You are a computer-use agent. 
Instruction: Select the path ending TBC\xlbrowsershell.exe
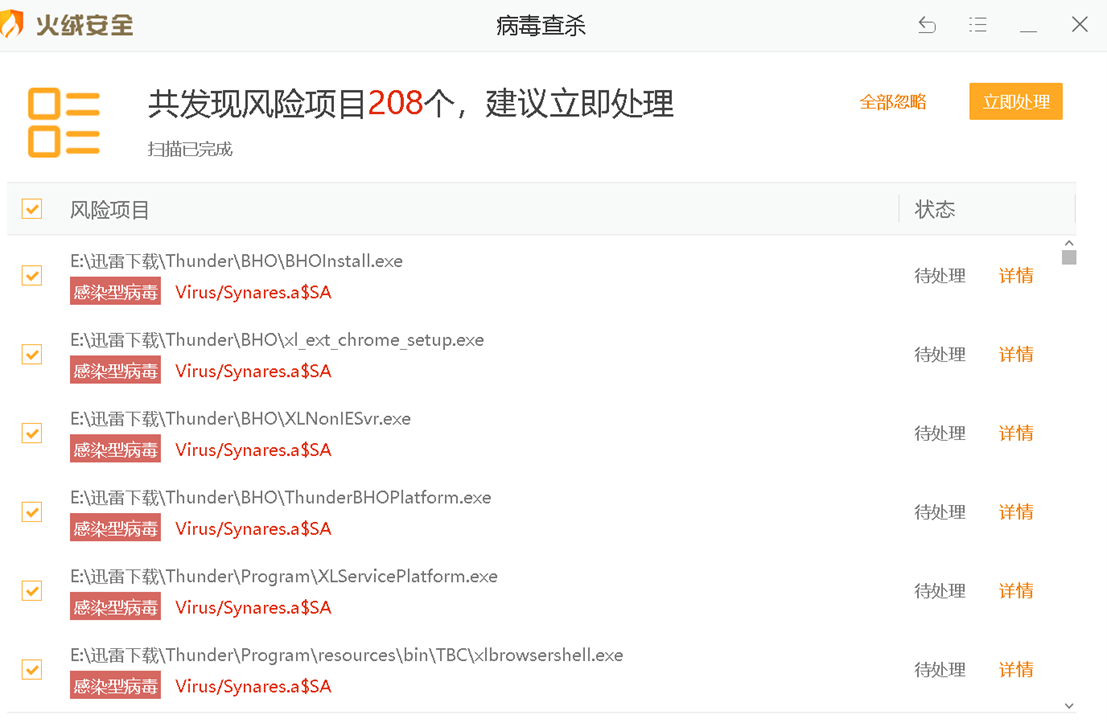coord(347,655)
